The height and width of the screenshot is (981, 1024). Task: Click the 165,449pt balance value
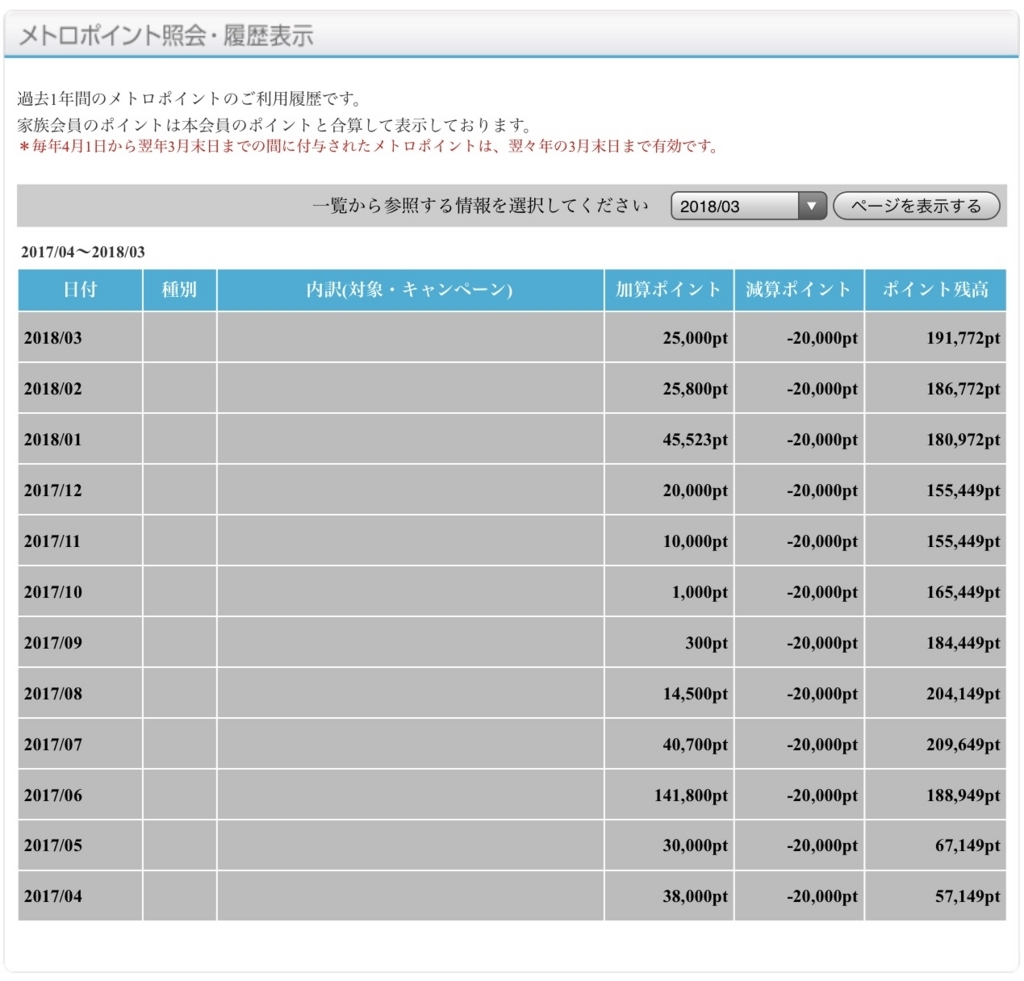963,592
